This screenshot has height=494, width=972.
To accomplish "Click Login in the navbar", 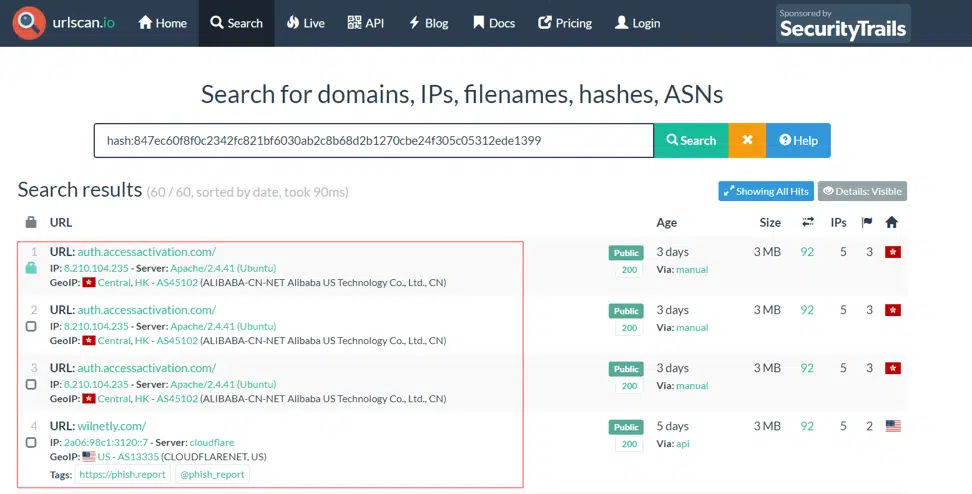I will pyautogui.click(x=637, y=23).
